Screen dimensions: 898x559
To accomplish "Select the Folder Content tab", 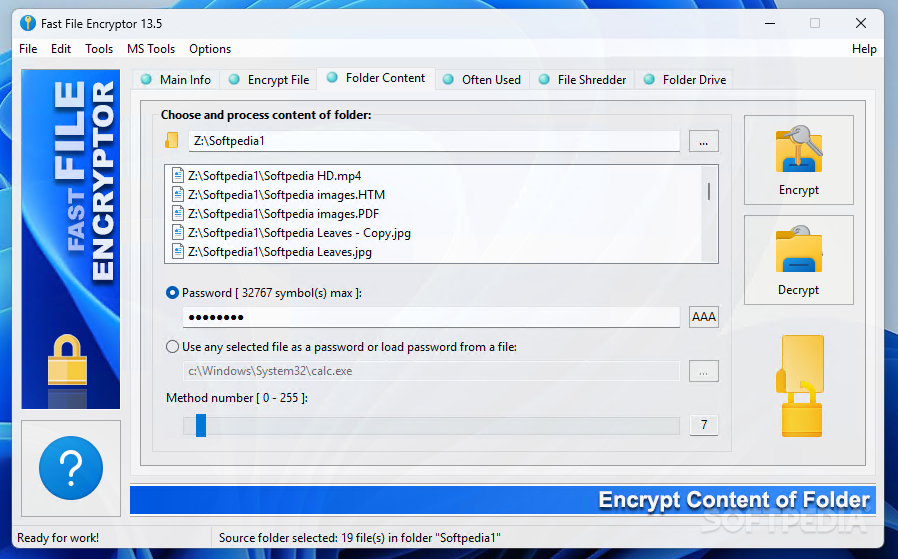I will (376, 78).
